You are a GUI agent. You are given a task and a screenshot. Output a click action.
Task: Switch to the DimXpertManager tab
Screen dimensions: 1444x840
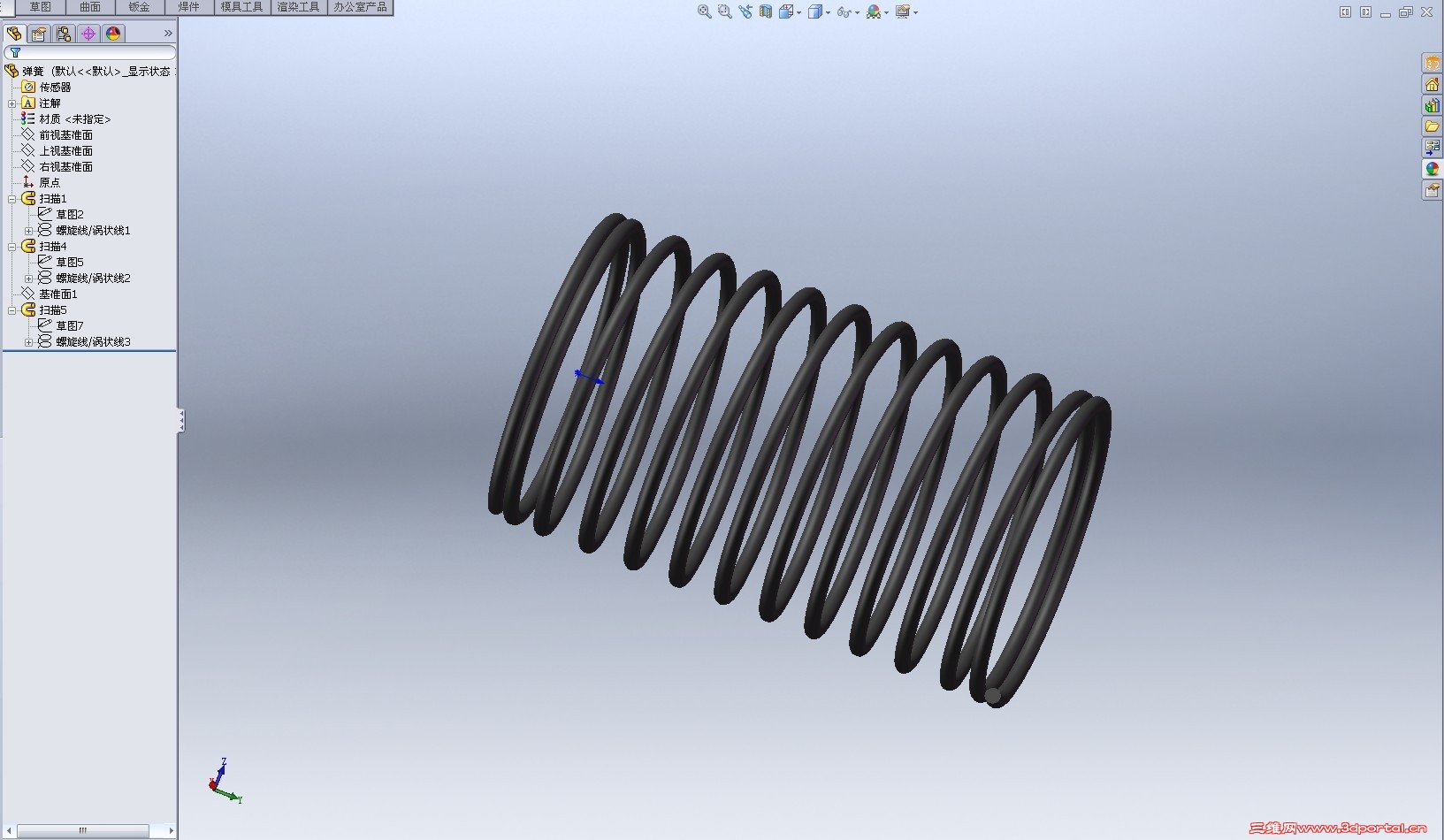88,34
